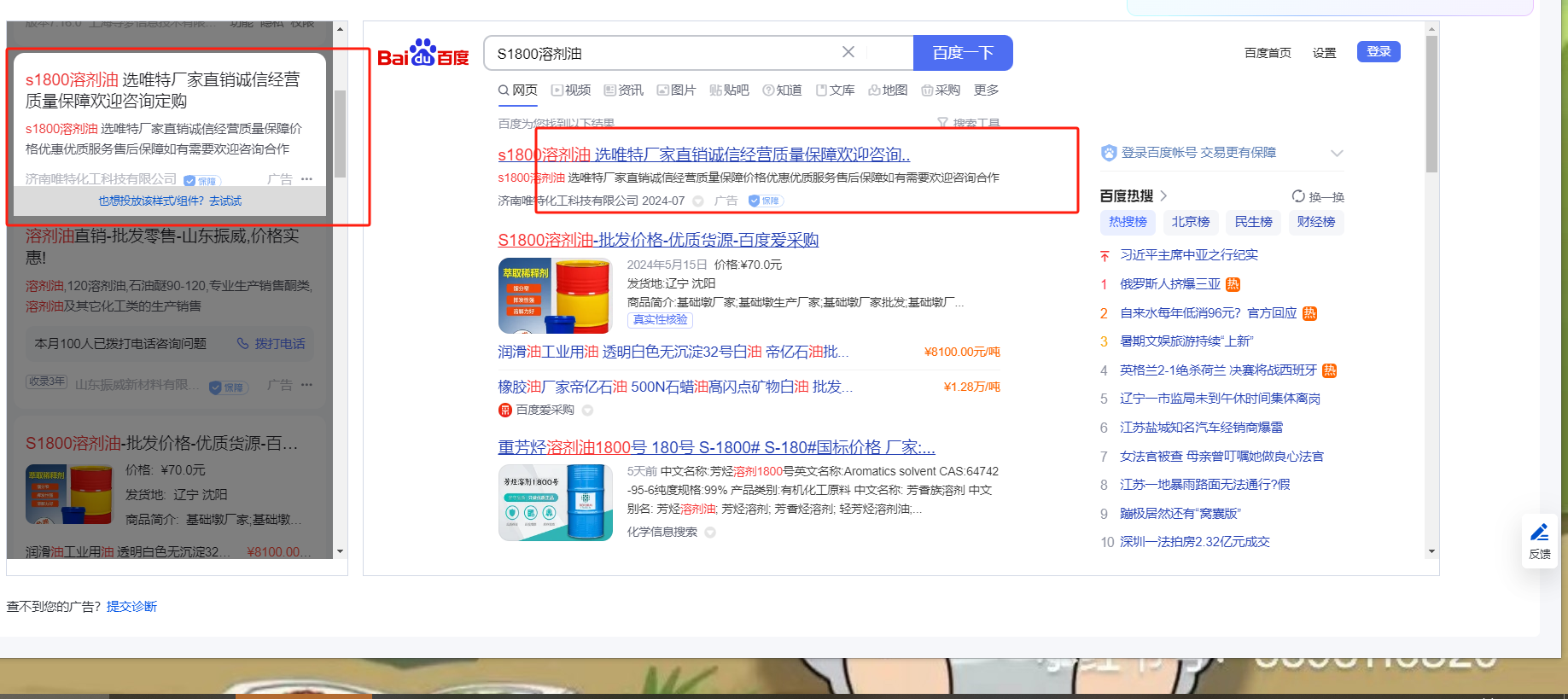Switch to the 资讯 search tab
This screenshot has width=1568, height=699.
click(624, 90)
